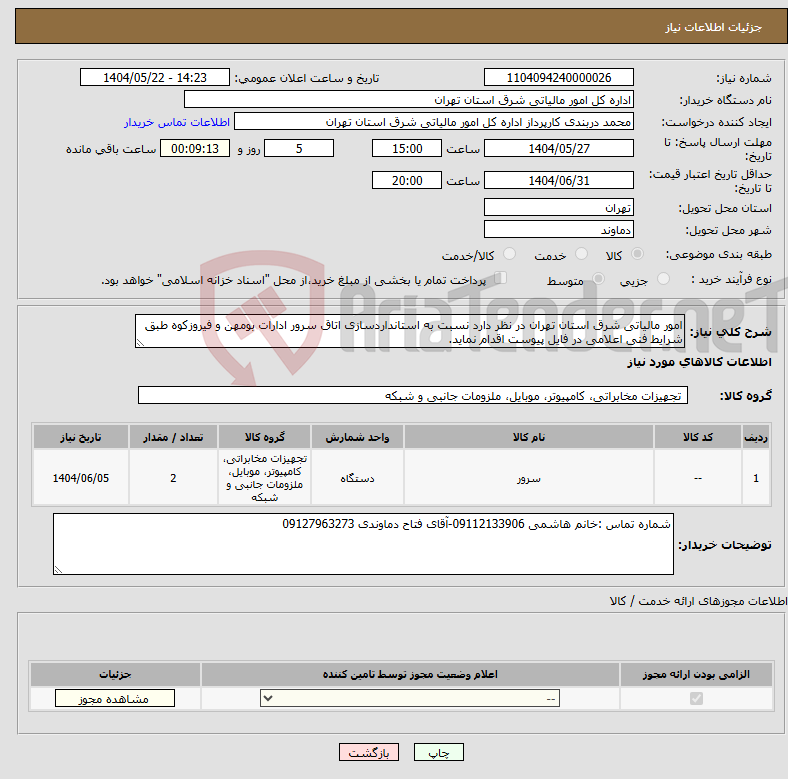Image resolution: width=788 pixels, height=779 pixels.
Task: Click announcement date field 1404/05/22 - 14:23
Action: pos(155,77)
